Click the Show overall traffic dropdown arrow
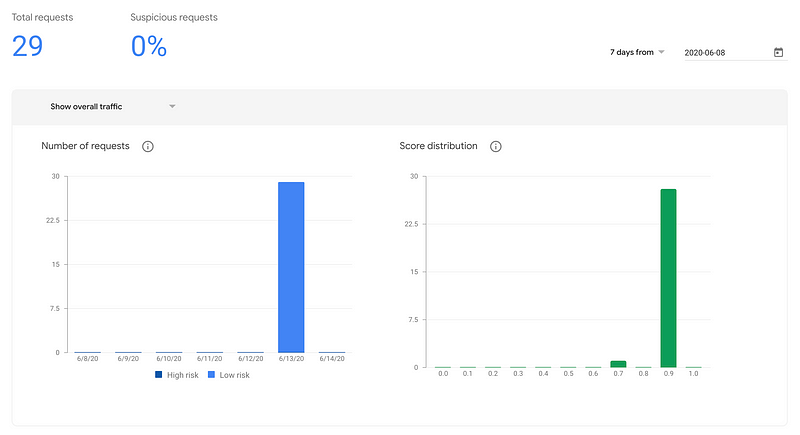The image size is (800, 435). coord(172,107)
